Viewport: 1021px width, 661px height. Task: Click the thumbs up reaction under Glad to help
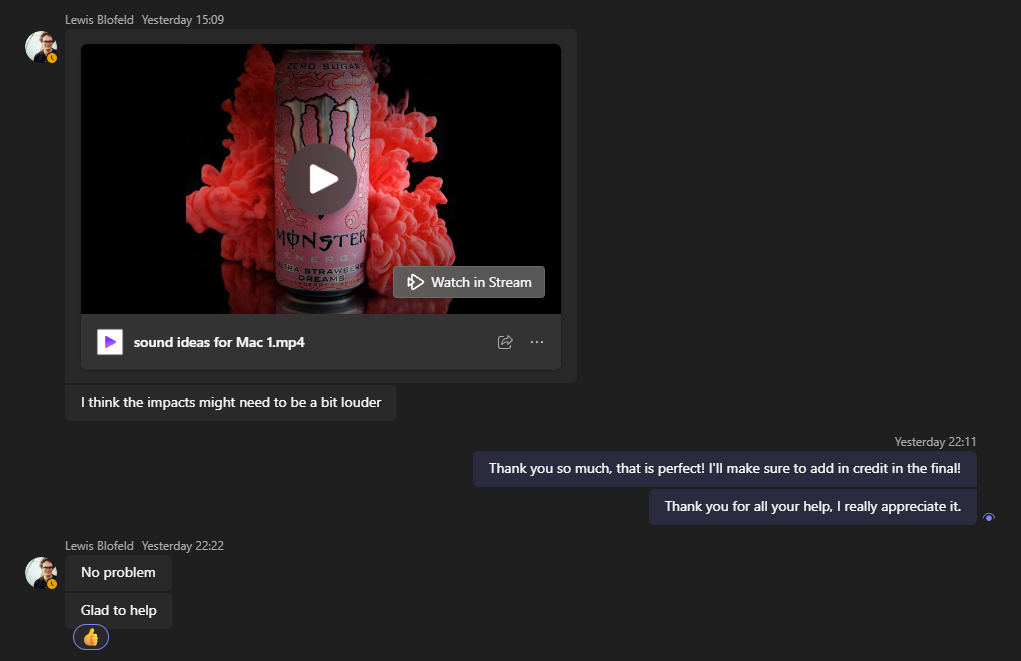[x=91, y=637]
